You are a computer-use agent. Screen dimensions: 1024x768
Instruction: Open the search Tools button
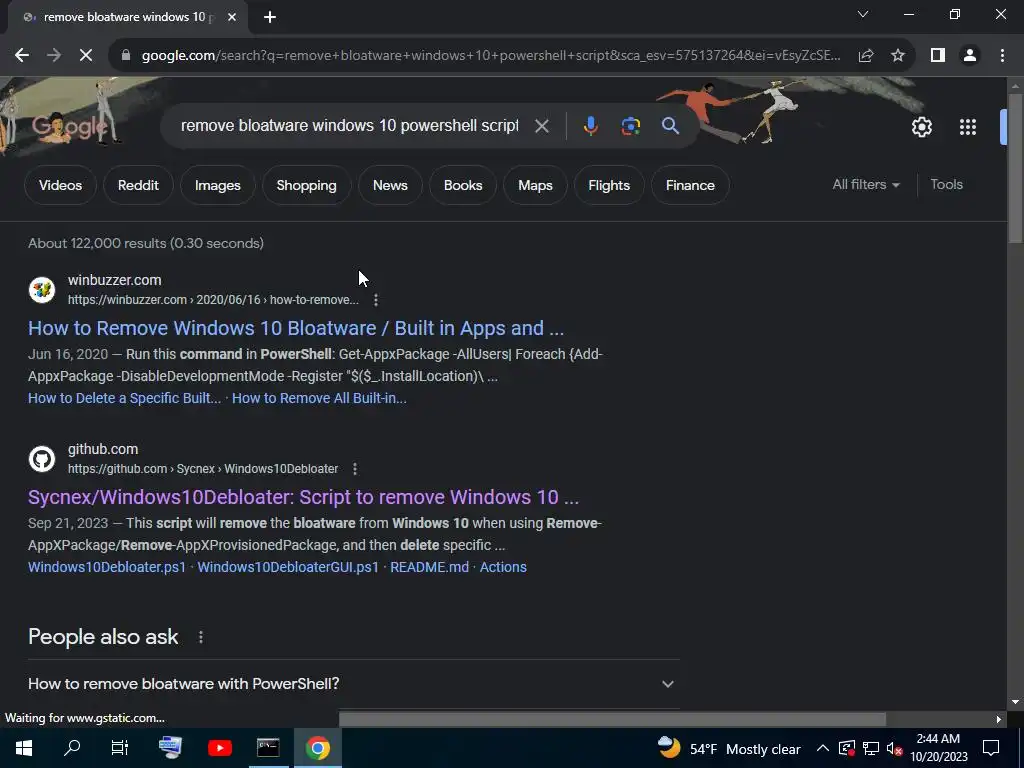pyautogui.click(x=946, y=185)
